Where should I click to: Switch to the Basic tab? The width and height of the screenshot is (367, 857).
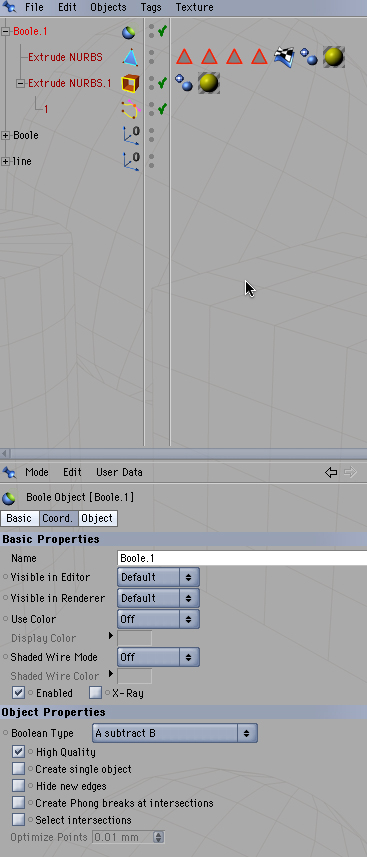coord(20,518)
